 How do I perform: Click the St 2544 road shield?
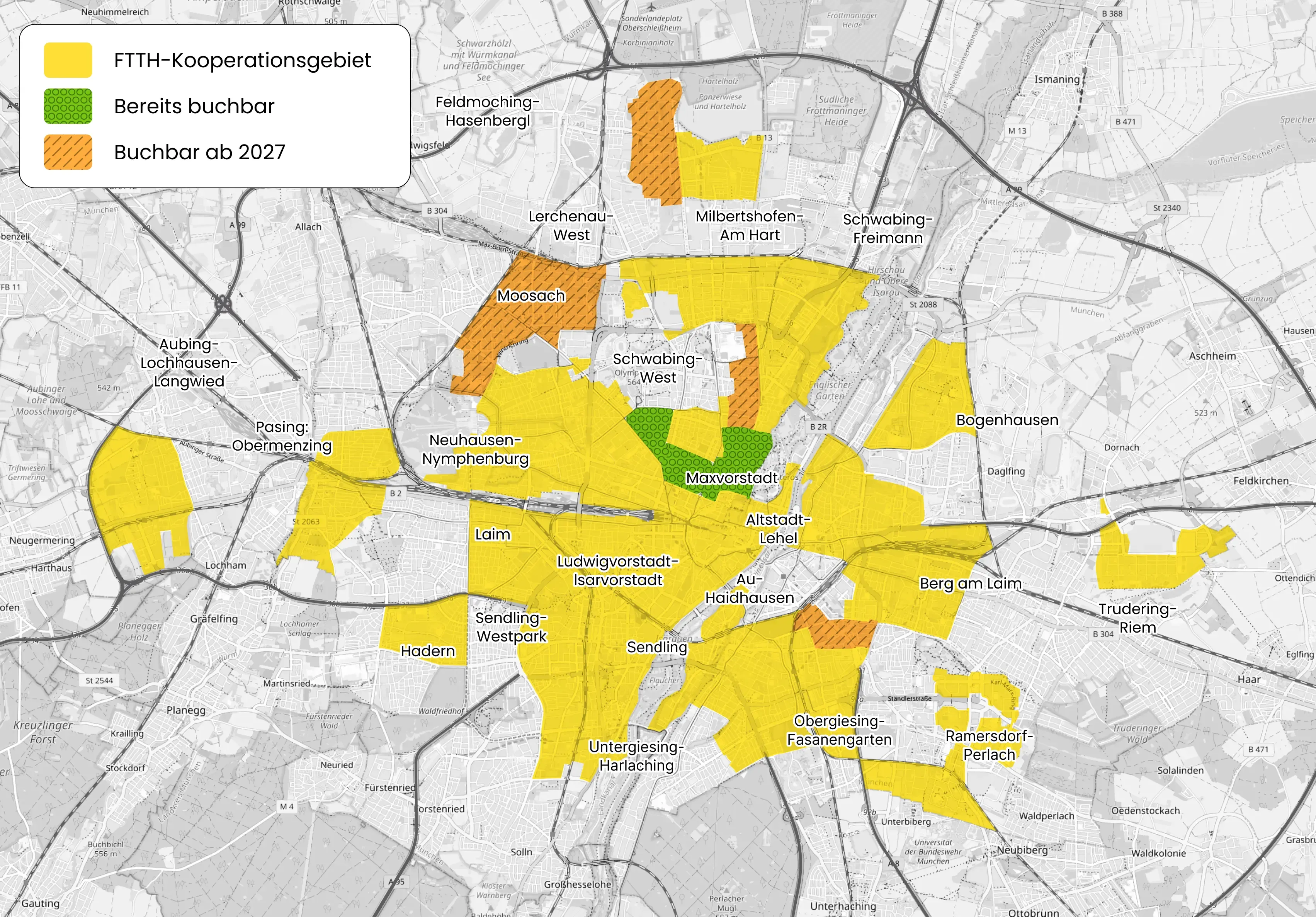click(99, 680)
